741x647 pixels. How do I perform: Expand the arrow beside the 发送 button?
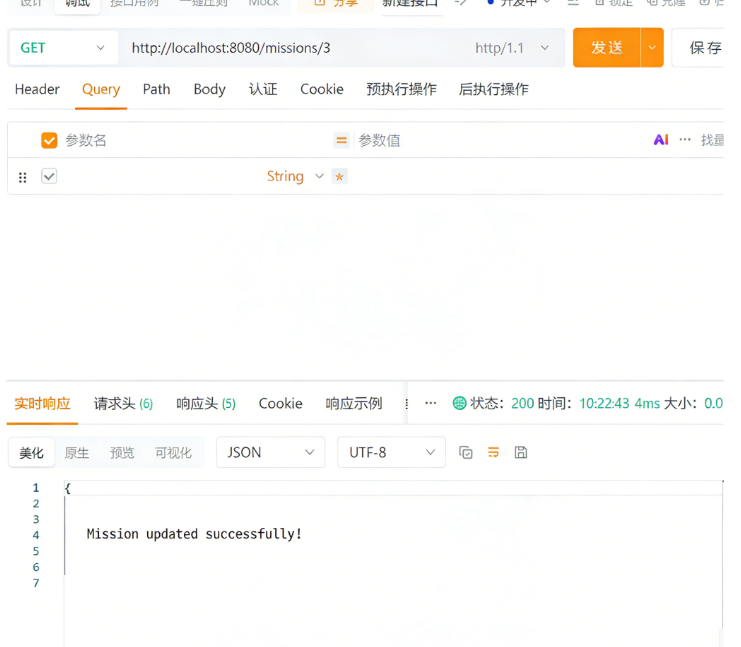click(652, 47)
